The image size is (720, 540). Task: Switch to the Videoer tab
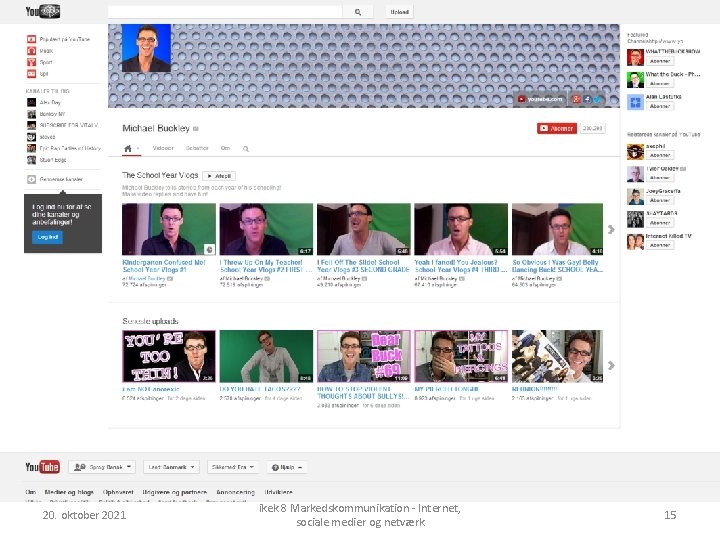point(163,148)
